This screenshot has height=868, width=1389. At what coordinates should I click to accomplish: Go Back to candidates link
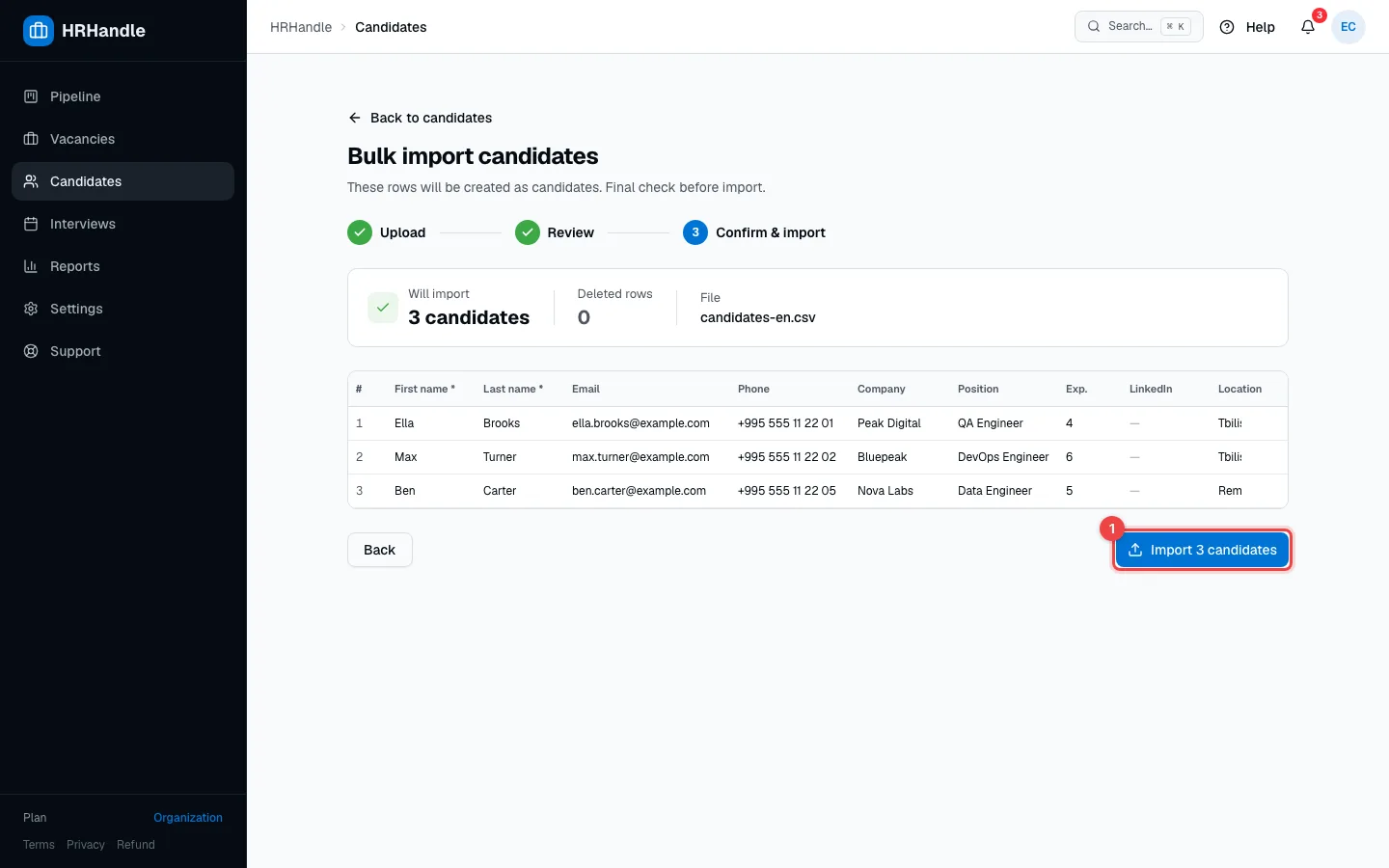420,118
